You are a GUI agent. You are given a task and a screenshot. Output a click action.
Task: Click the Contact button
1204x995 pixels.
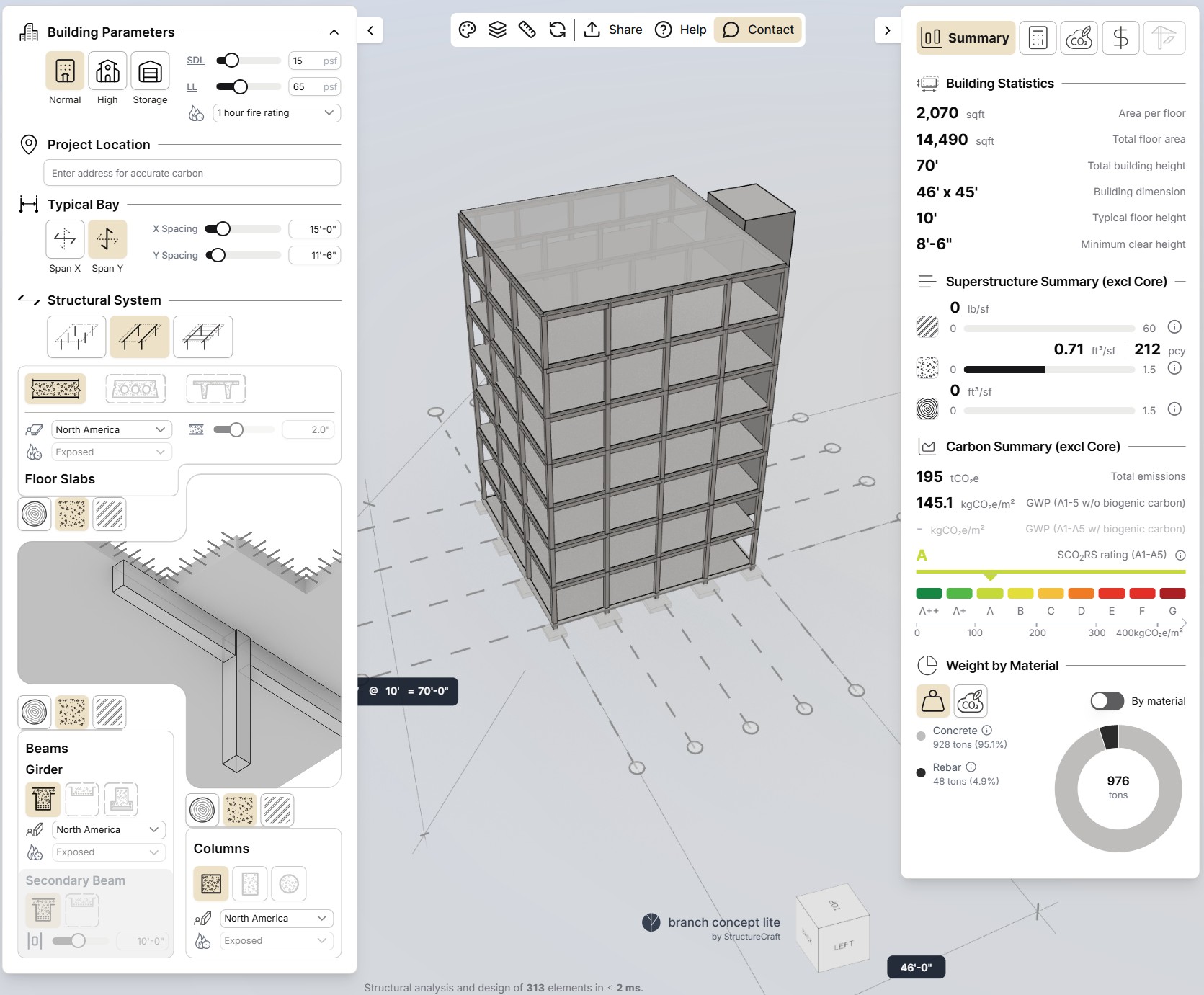click(x=758, y=30)
